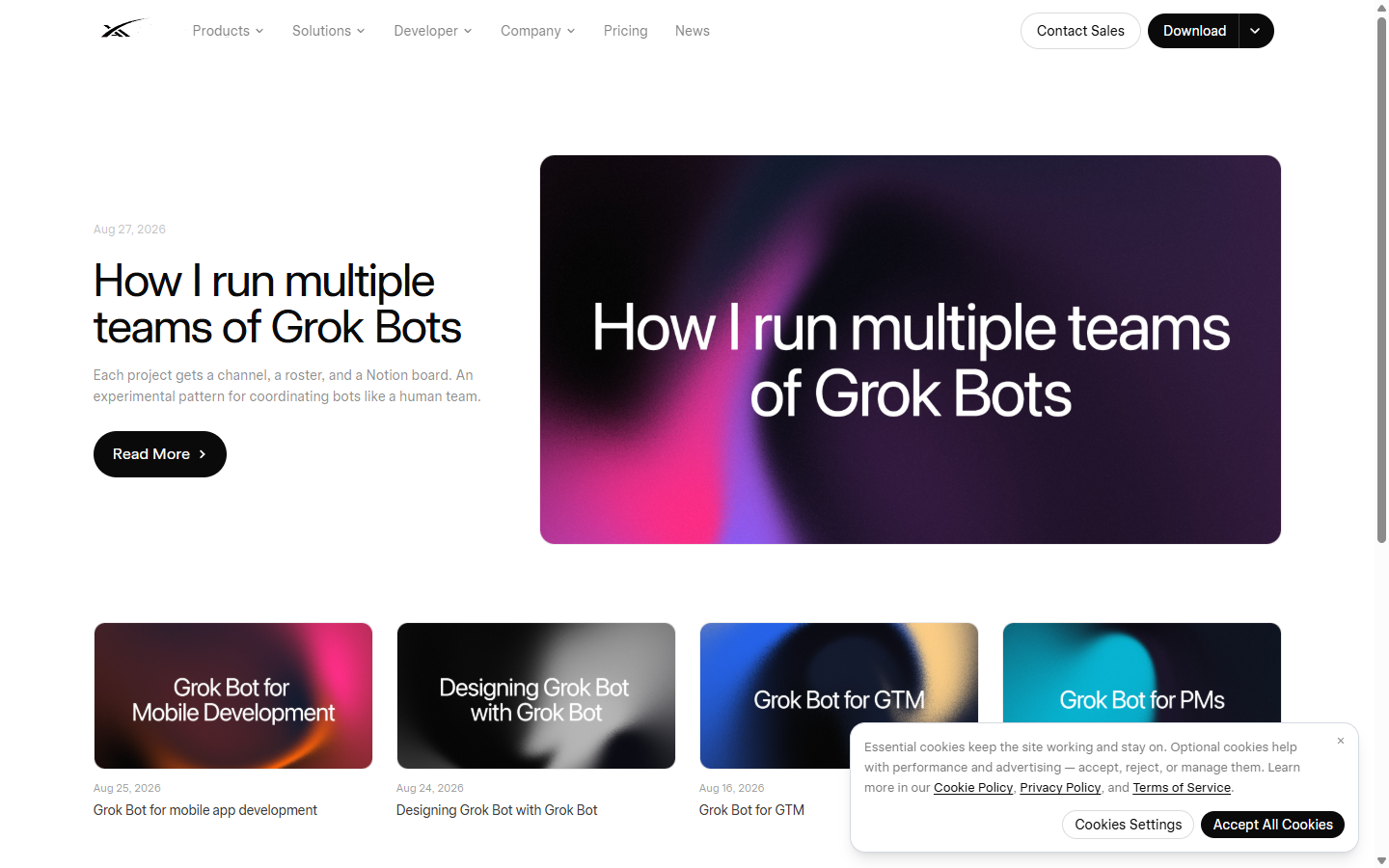This screenshot has width=1389, height=868.
Task: Click the Download button
Action: 1194,31
